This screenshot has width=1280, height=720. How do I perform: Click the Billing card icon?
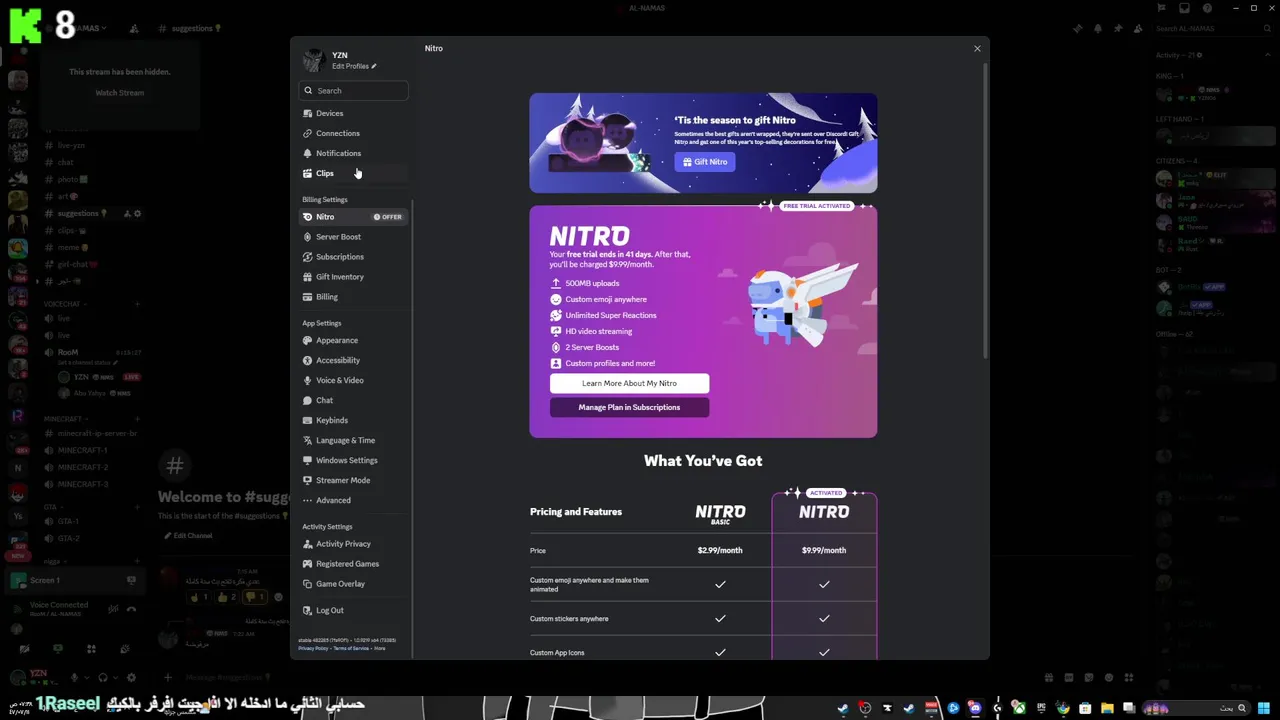[x=307, y=297]
